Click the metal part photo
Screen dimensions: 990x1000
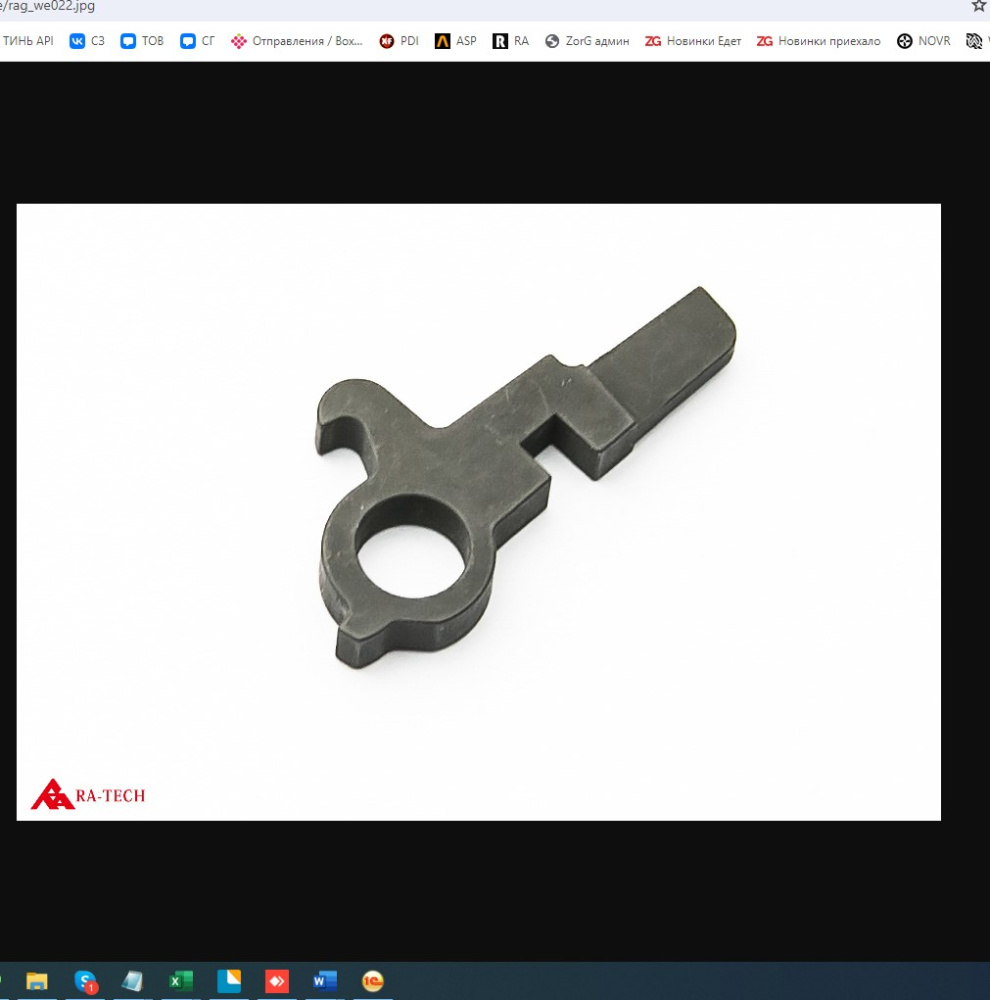coord(478,512)
